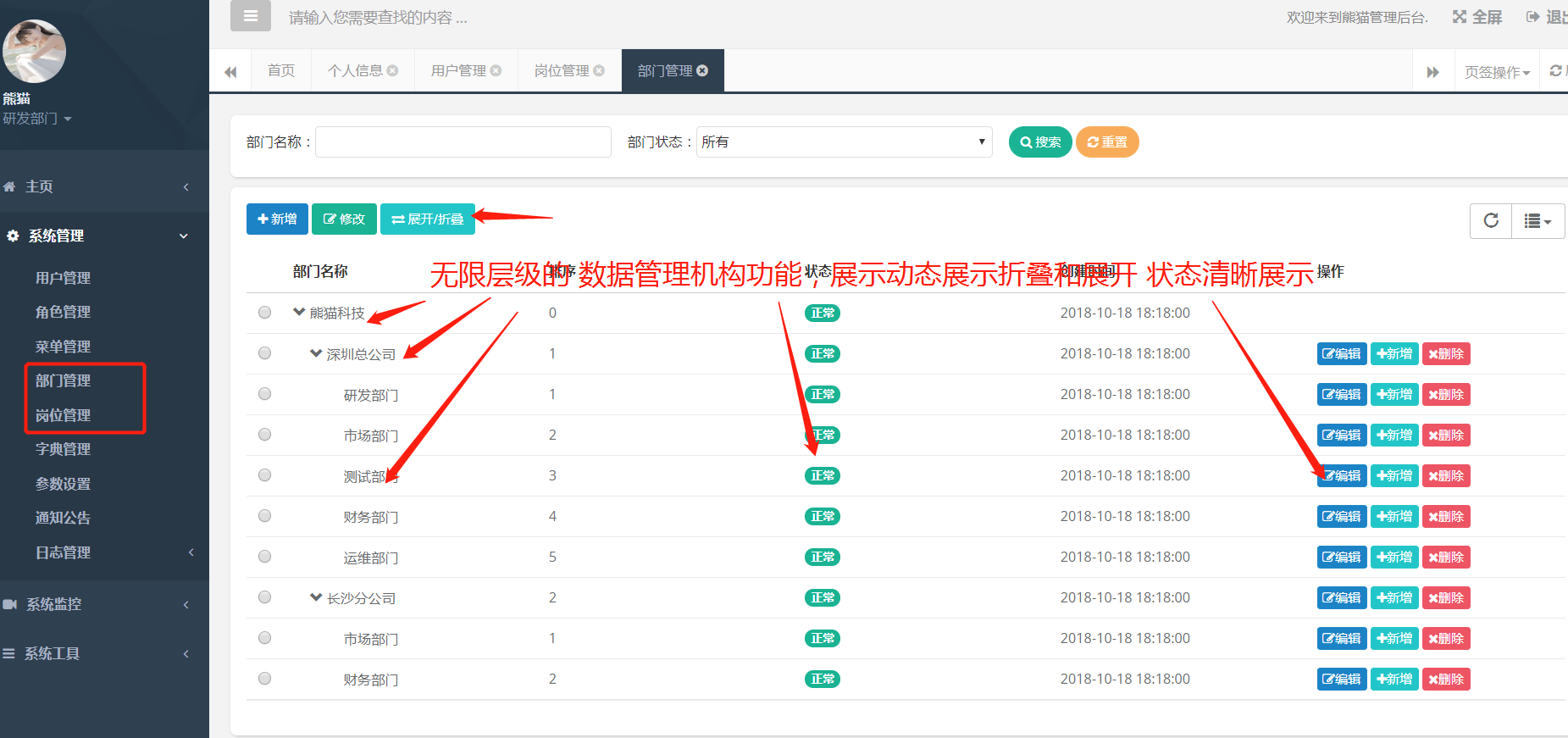
Task: Collapse the 熊猫科技 tree node
Action: (x=299, y=312)
